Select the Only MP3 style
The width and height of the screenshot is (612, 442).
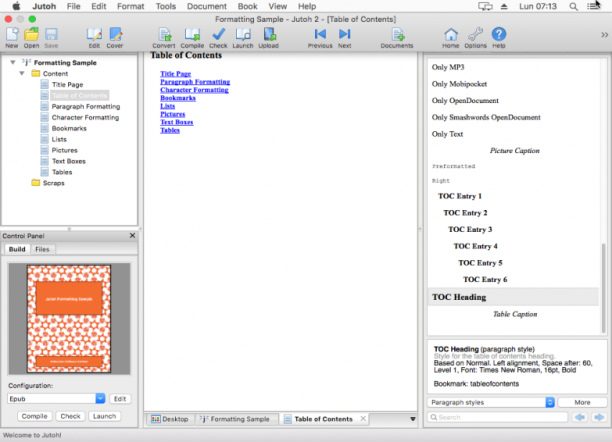(x=448, y=67)
